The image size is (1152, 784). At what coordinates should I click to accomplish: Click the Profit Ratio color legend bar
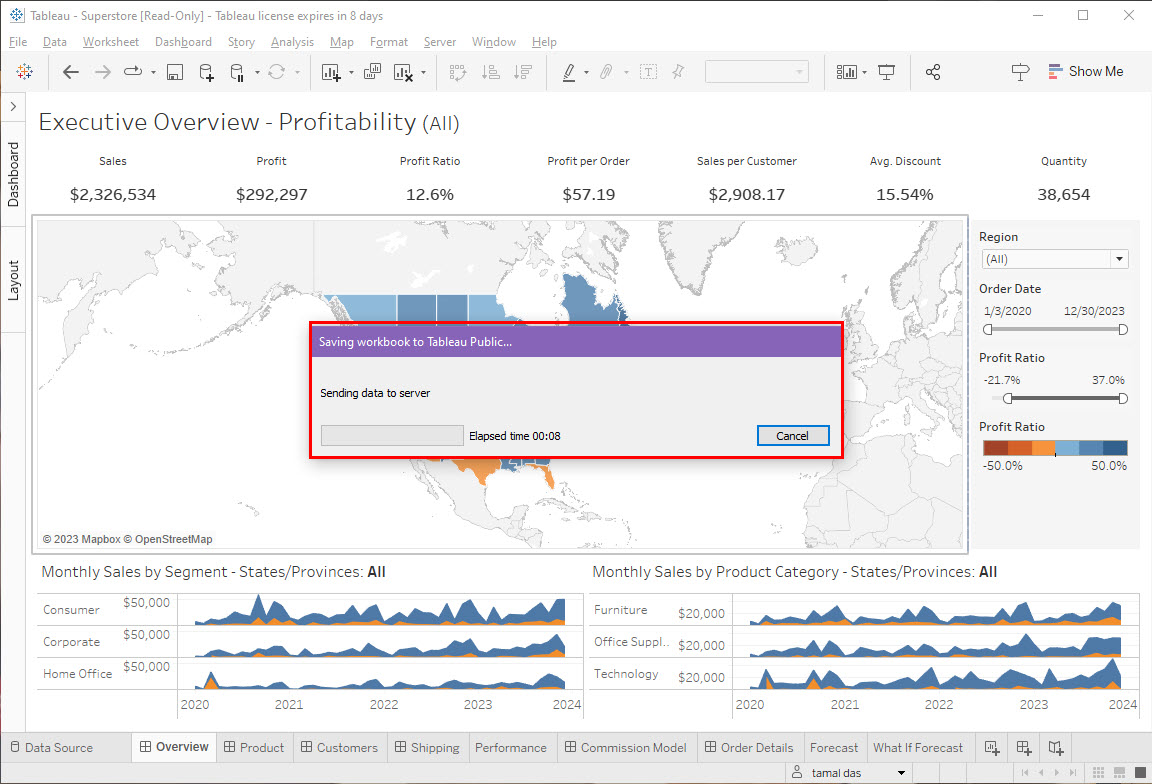tap(1055, 448)
